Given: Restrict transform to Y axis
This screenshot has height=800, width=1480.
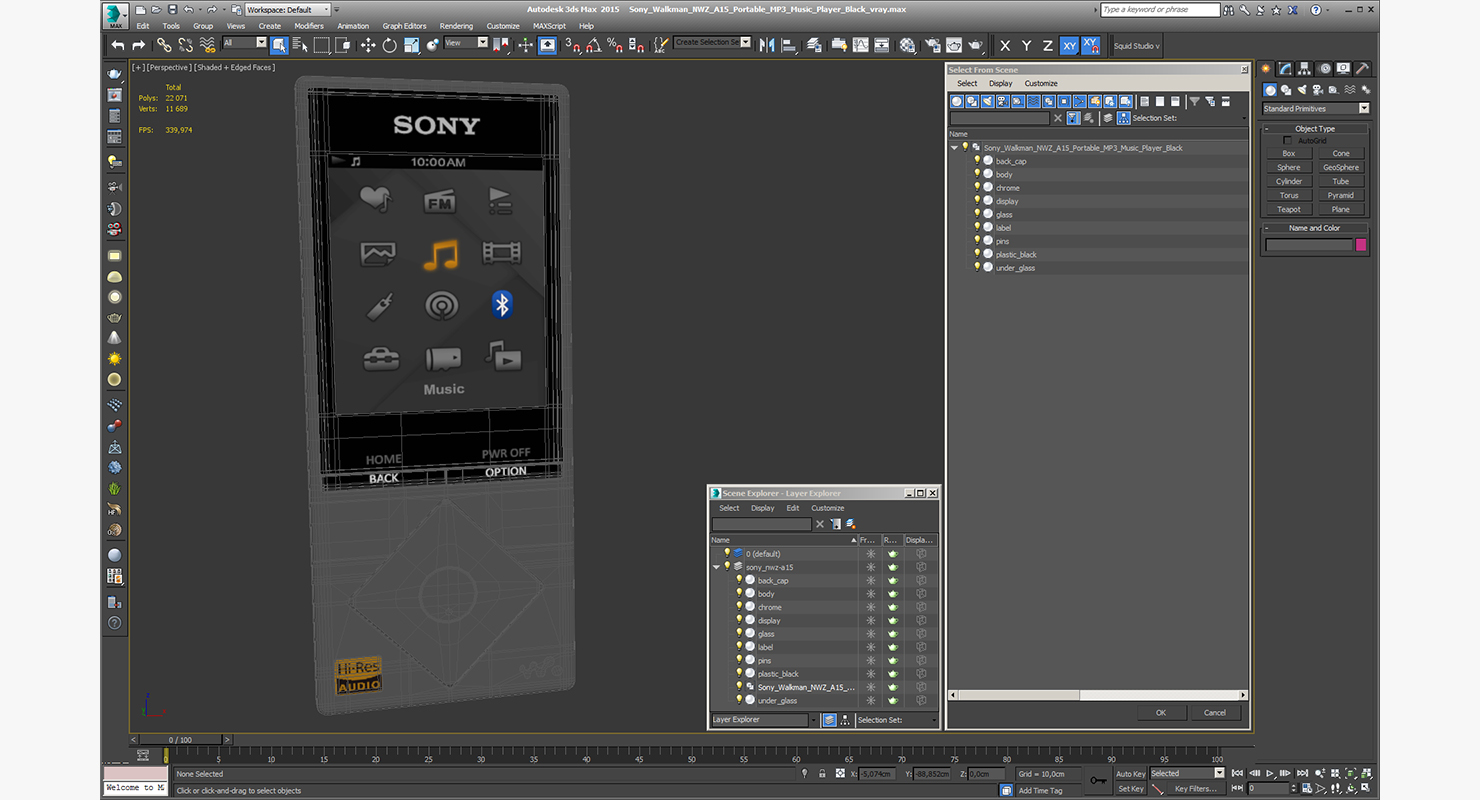Looking at the screenshot, I should [x=1026, y=46].
